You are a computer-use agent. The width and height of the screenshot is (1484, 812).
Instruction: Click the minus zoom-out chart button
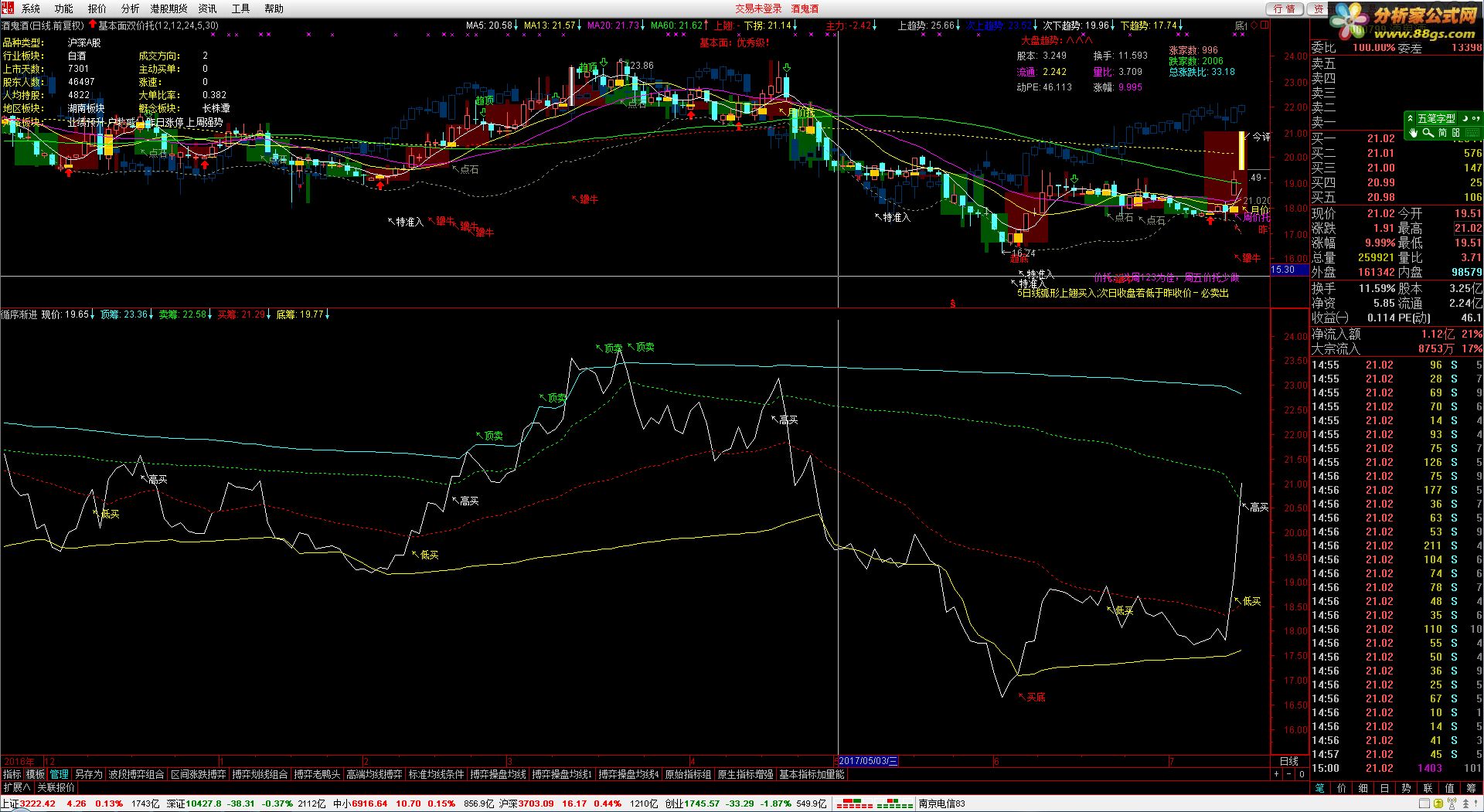(1288, 774)
